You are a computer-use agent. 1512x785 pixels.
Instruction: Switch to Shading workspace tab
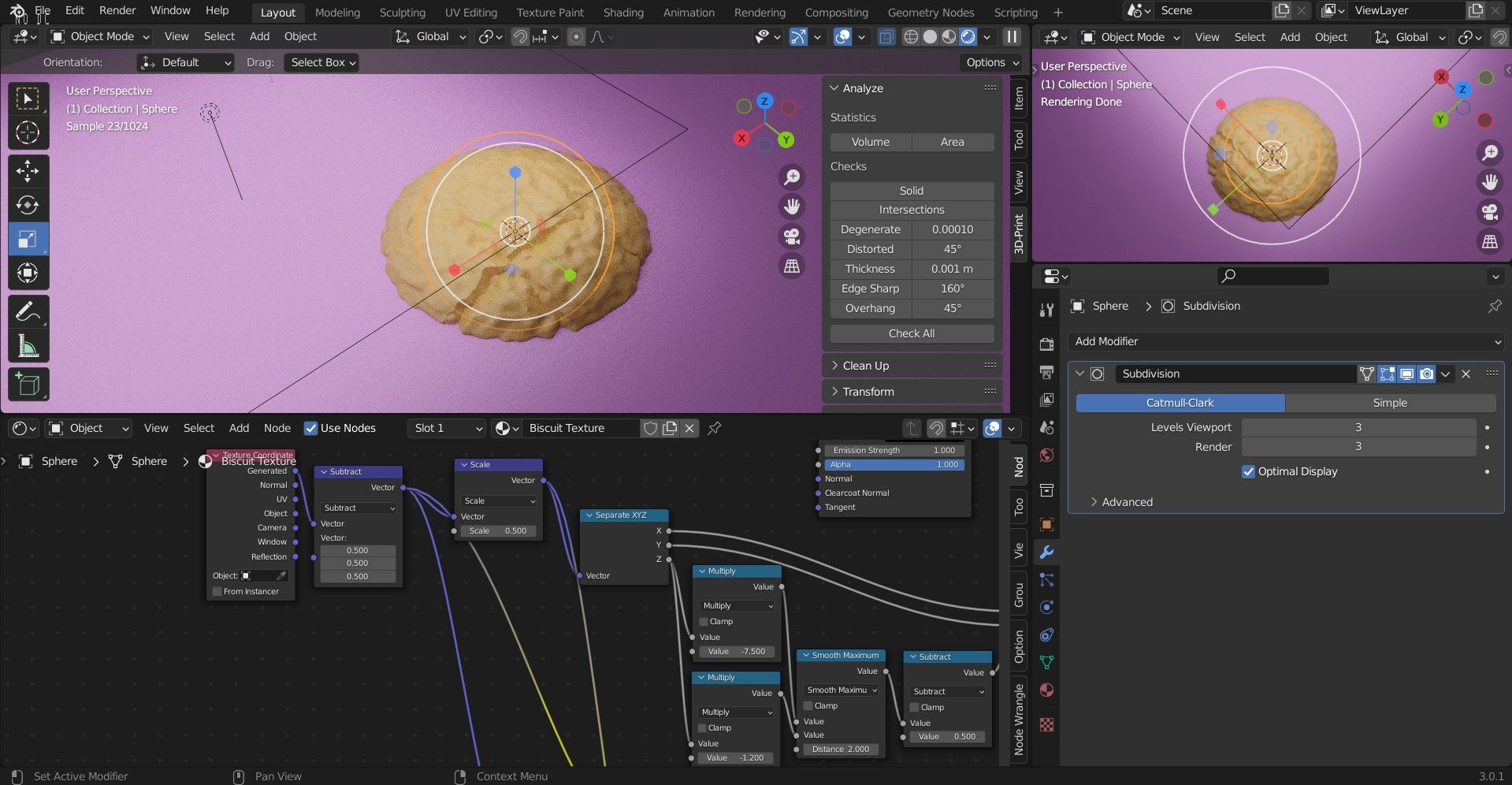coord(623,13)
